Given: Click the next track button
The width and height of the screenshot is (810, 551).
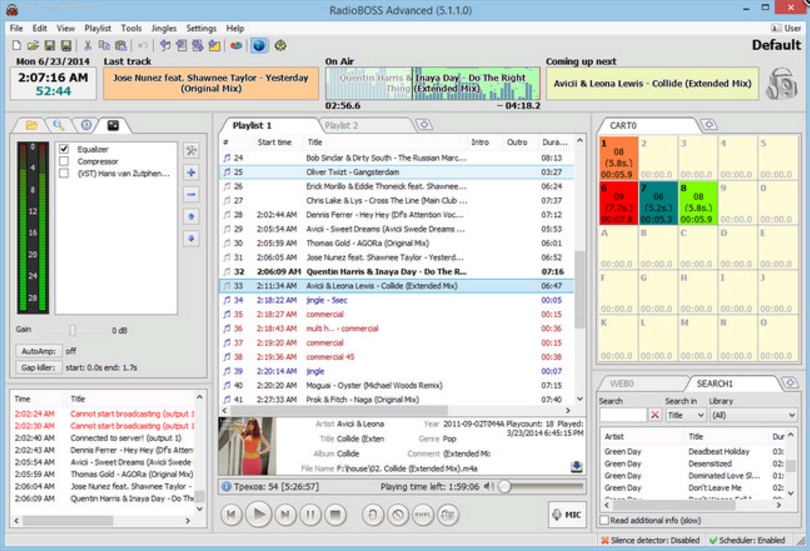Looking at the screenshot, I should pos(285,514).
